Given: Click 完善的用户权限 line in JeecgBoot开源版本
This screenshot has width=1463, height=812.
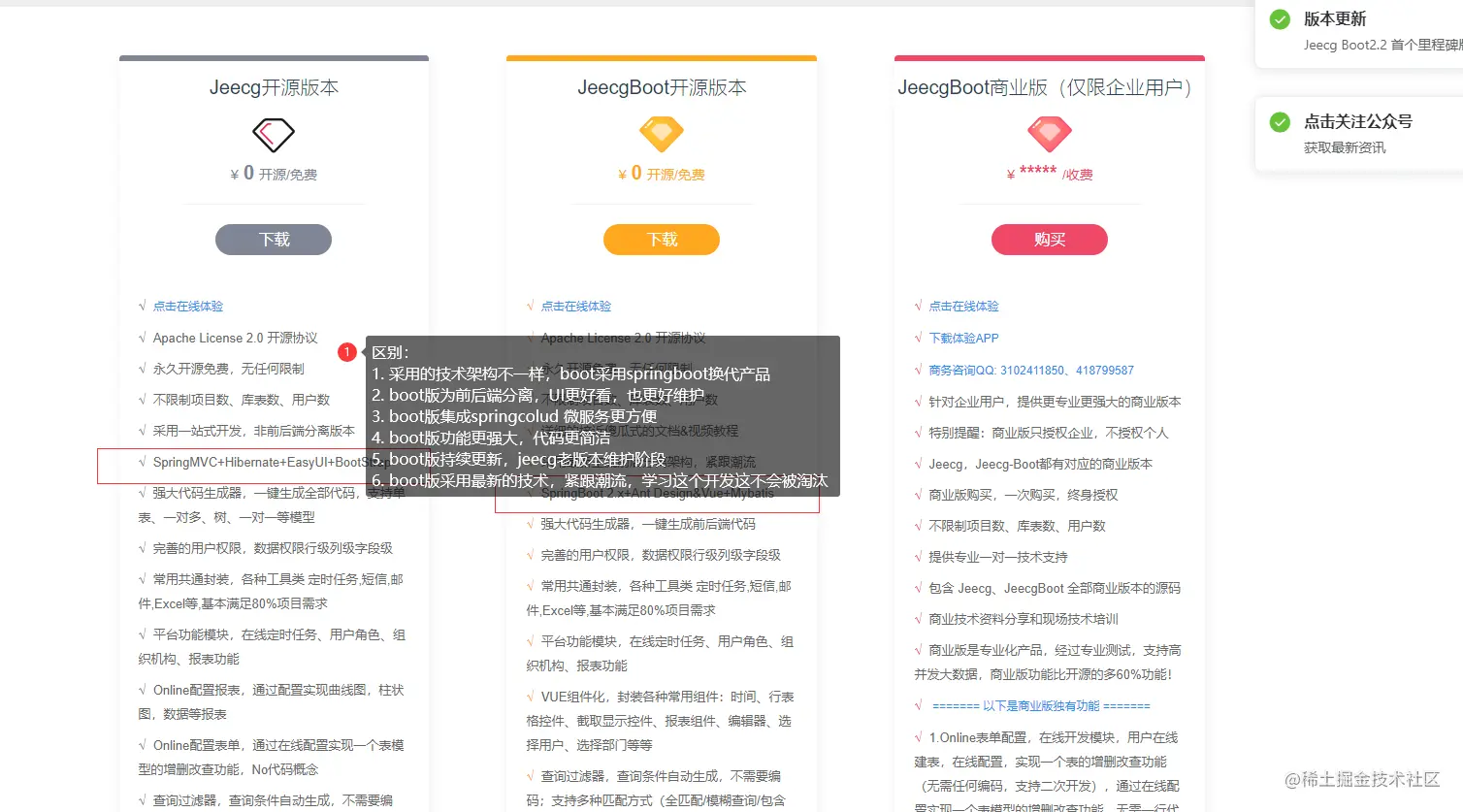Looking at the screenshot, I should tap(661, 556).
